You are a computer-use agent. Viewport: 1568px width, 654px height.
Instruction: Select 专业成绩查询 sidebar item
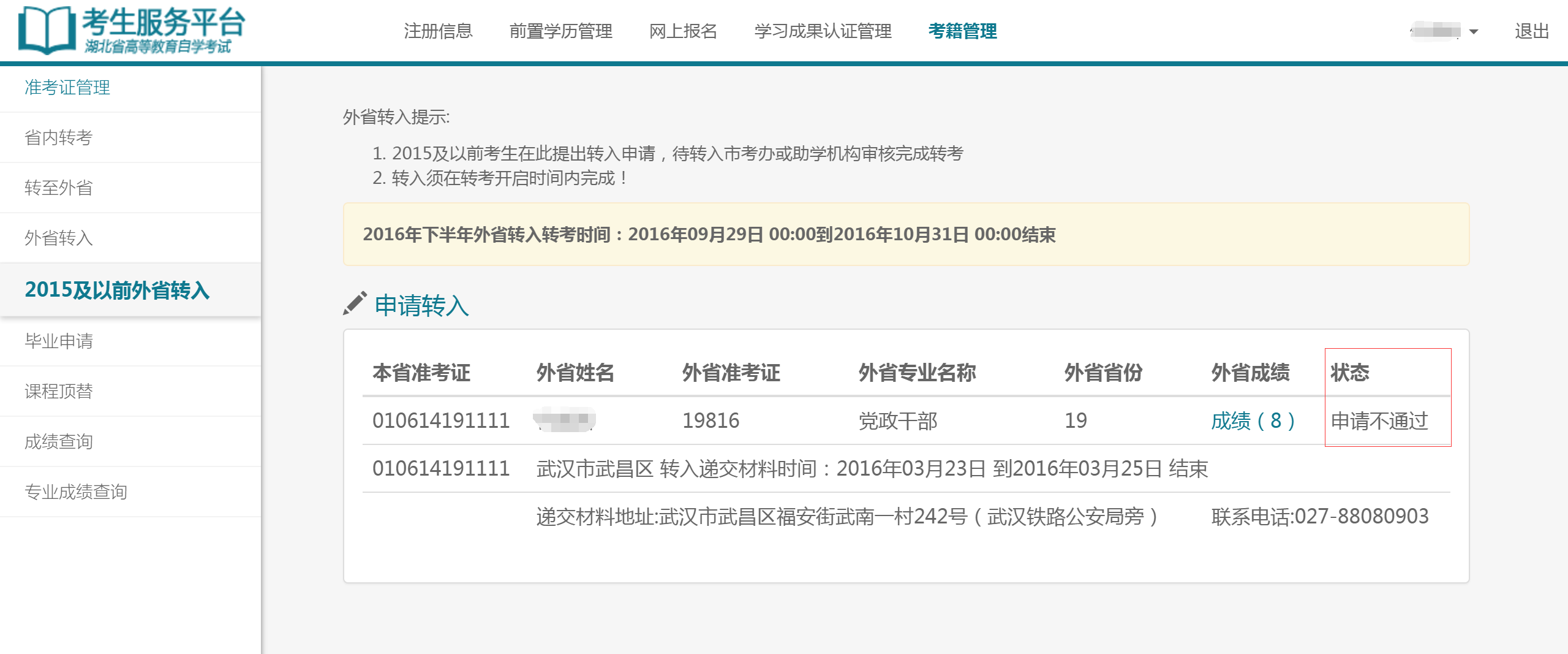(75, 492)
